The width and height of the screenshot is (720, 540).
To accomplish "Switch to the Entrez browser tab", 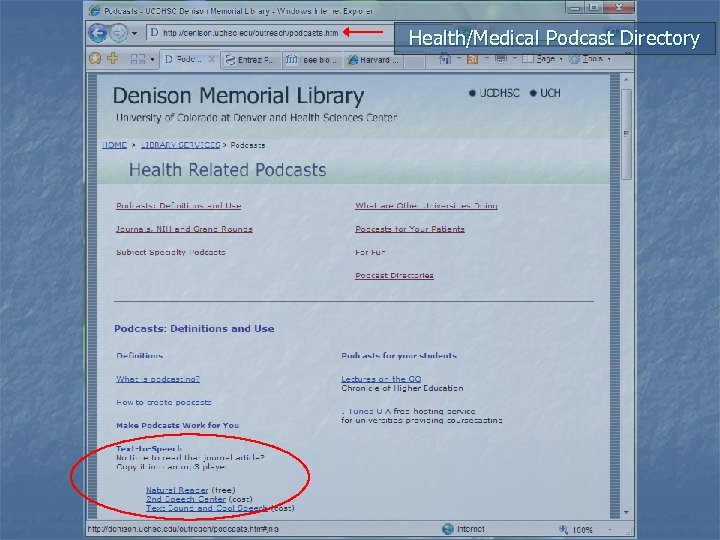I will 250,60.
